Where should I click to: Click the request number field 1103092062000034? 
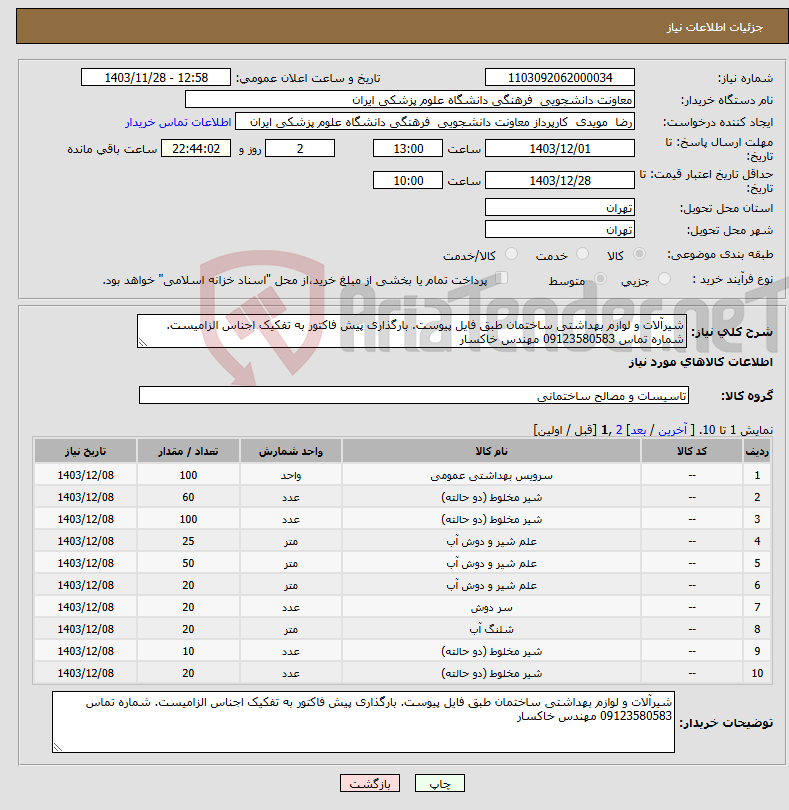pos(560,77)
